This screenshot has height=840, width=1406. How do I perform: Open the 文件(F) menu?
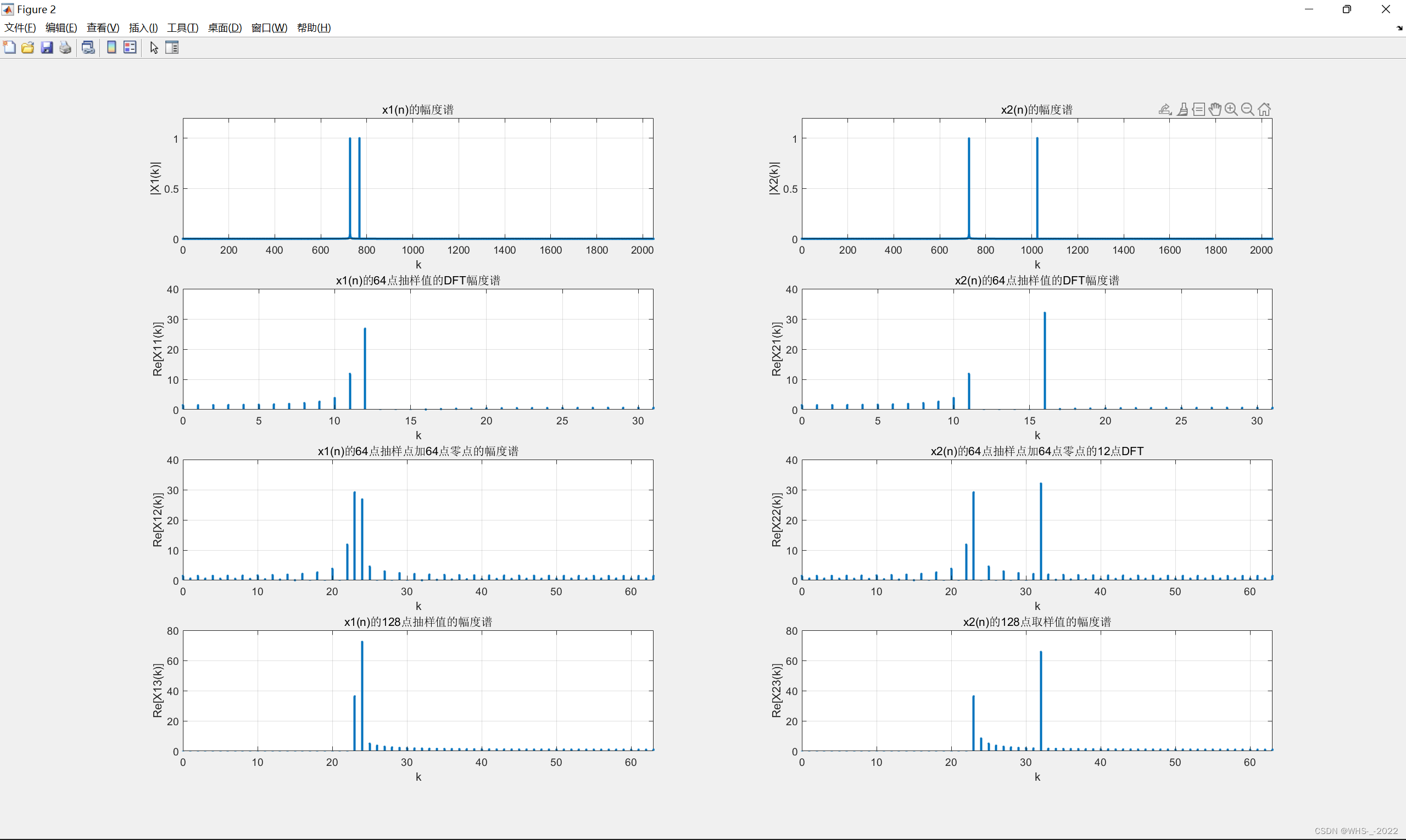point(20,28)
